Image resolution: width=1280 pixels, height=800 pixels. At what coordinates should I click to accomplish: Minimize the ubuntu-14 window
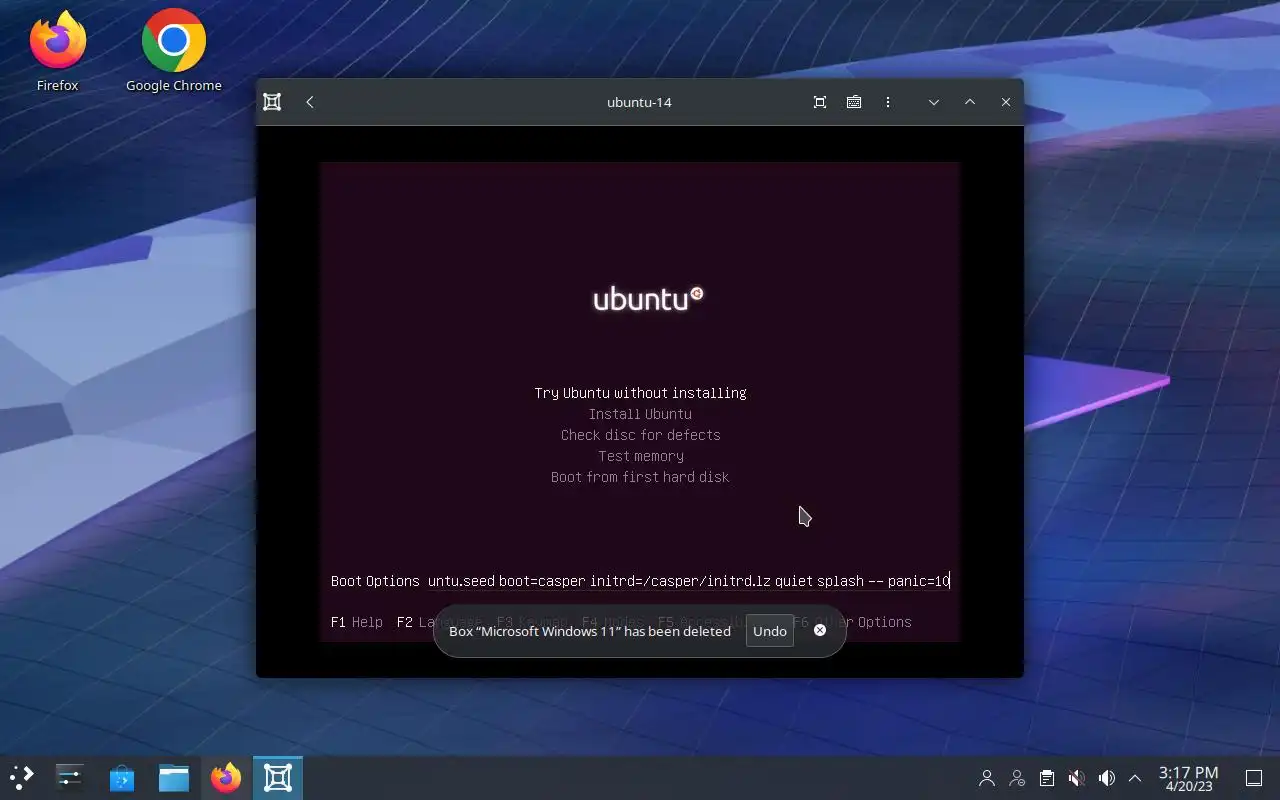pyautogui.click(x=934, y=102)
